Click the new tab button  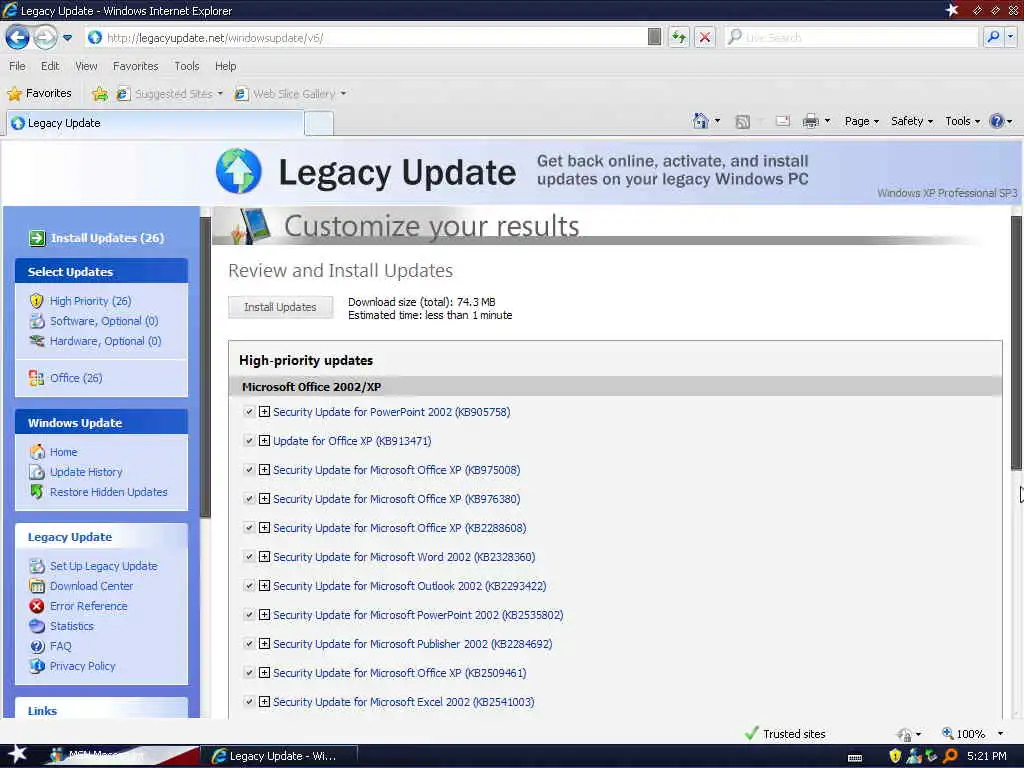pyautogui.click(x=319, y=123)
